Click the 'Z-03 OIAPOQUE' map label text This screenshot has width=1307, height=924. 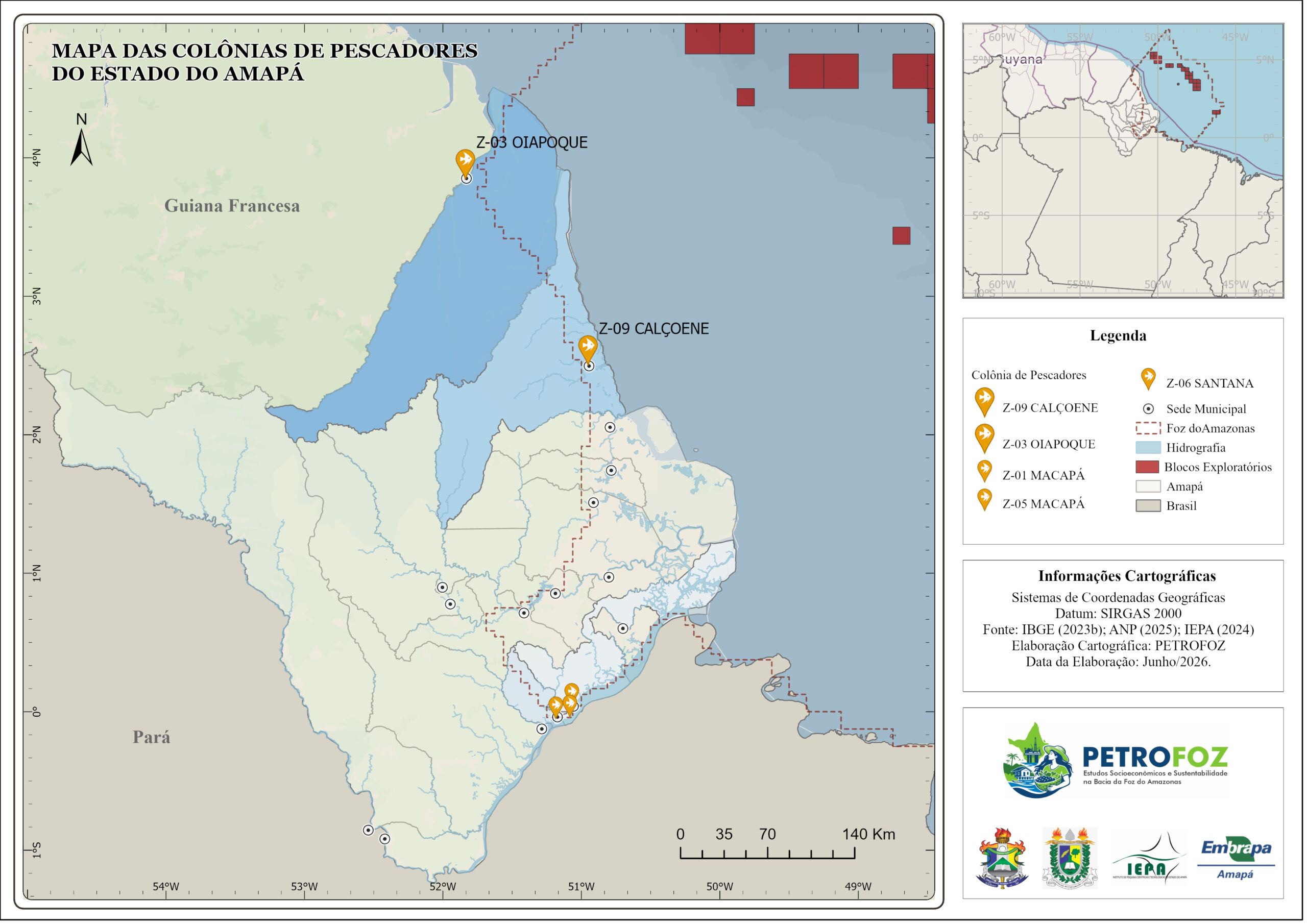pyautogui.click(x=533, y=142)
